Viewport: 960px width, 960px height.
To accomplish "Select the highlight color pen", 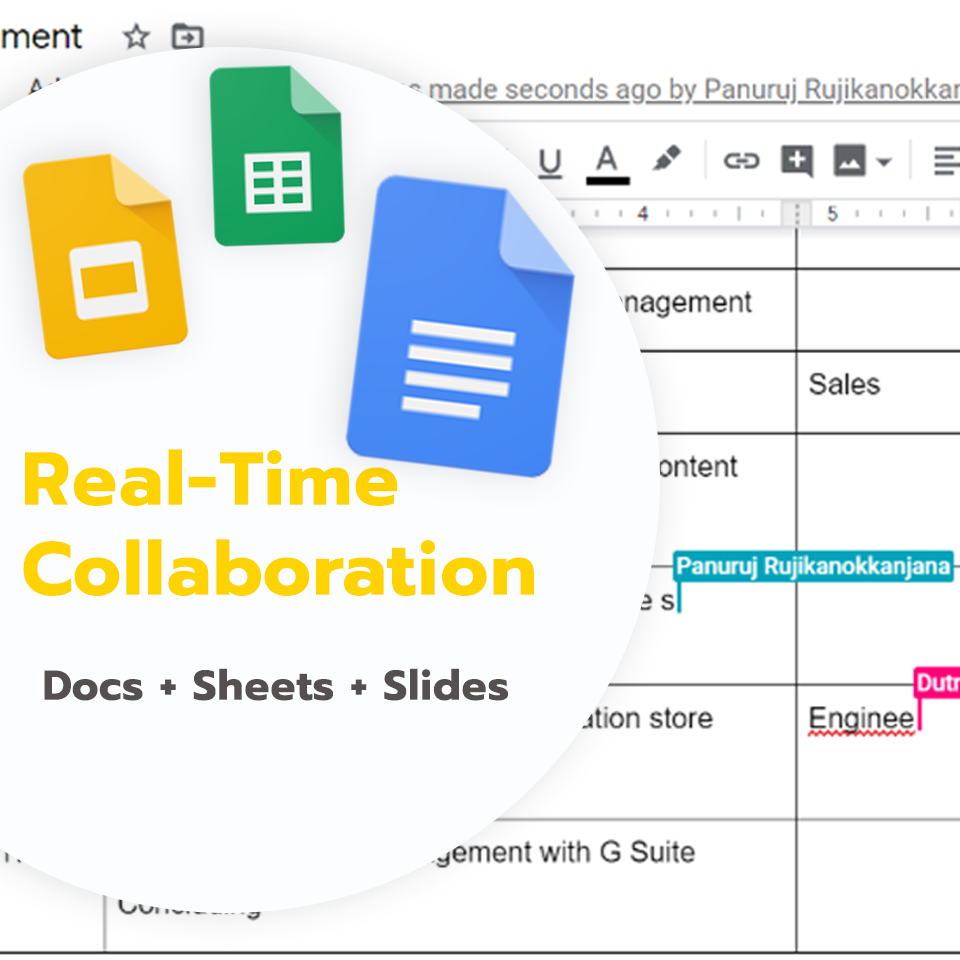I will click(x=667, y=159).
